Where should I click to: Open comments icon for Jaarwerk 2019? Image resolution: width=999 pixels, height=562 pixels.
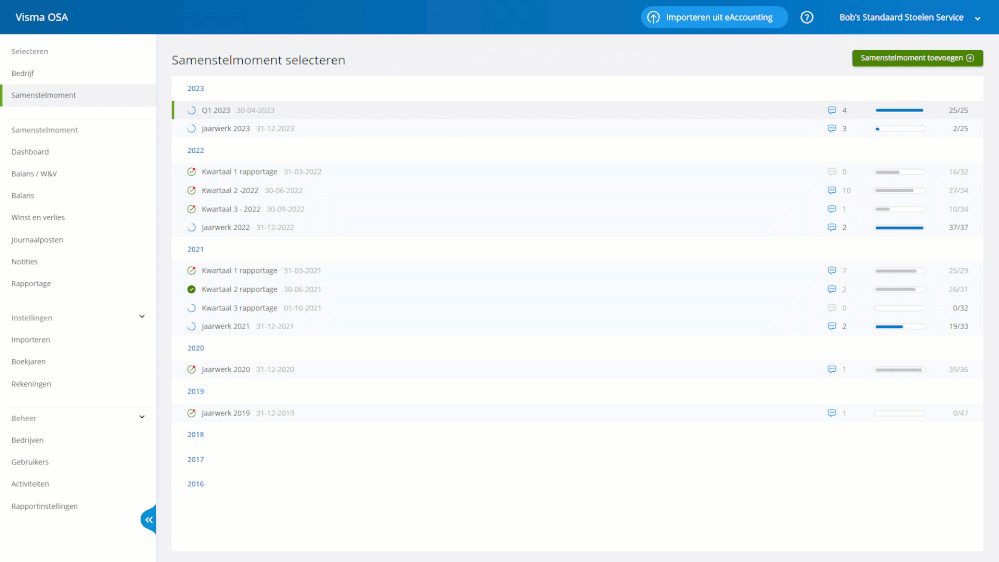831,413
